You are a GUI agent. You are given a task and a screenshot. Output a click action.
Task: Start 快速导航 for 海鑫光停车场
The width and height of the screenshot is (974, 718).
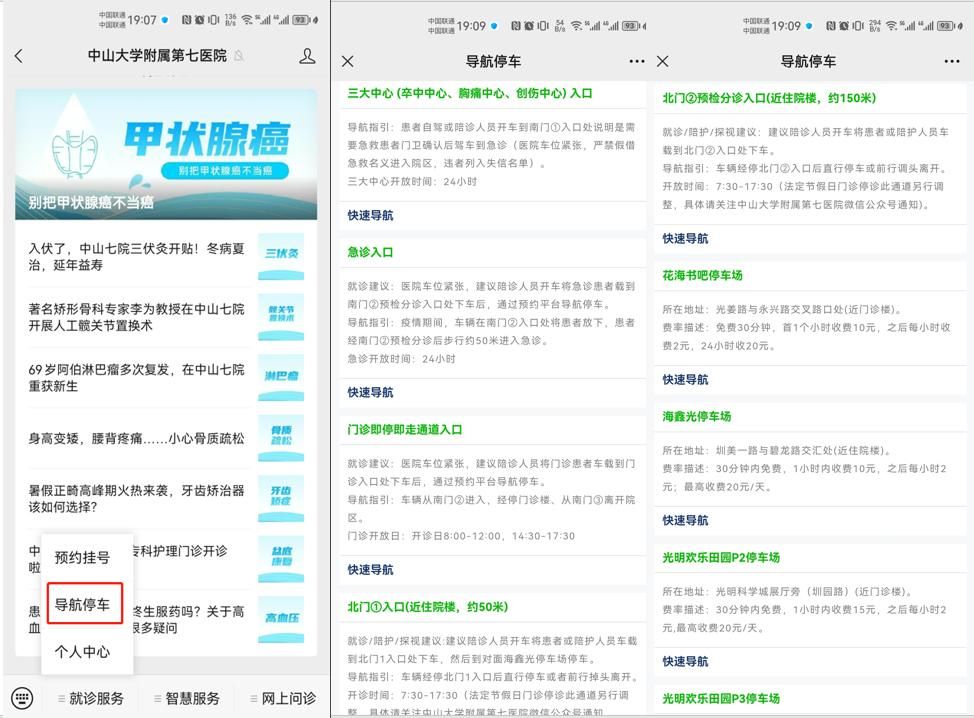coord(686,520)
